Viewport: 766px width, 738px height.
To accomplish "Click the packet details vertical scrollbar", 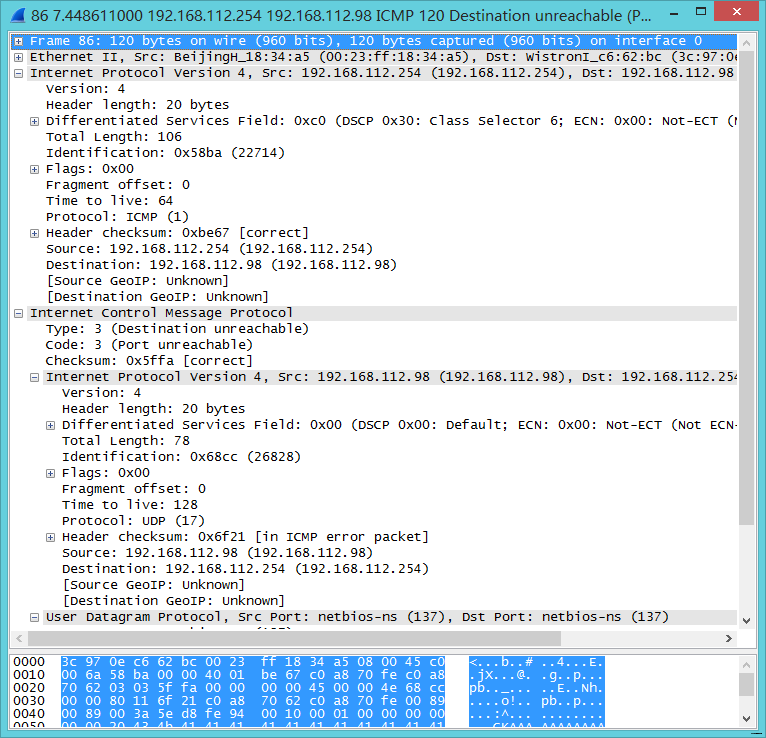I will point(746,300).
